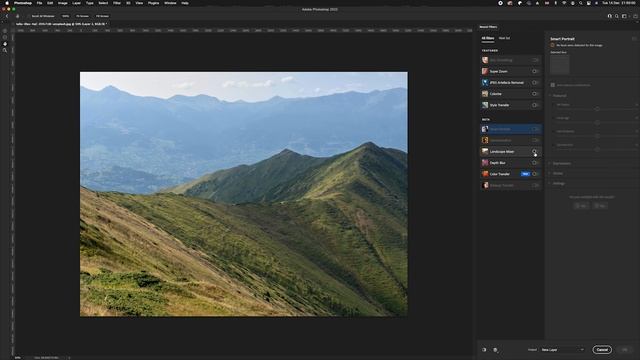Open the Apple menu
The image size is (640, 360).
tap(7, 3)
